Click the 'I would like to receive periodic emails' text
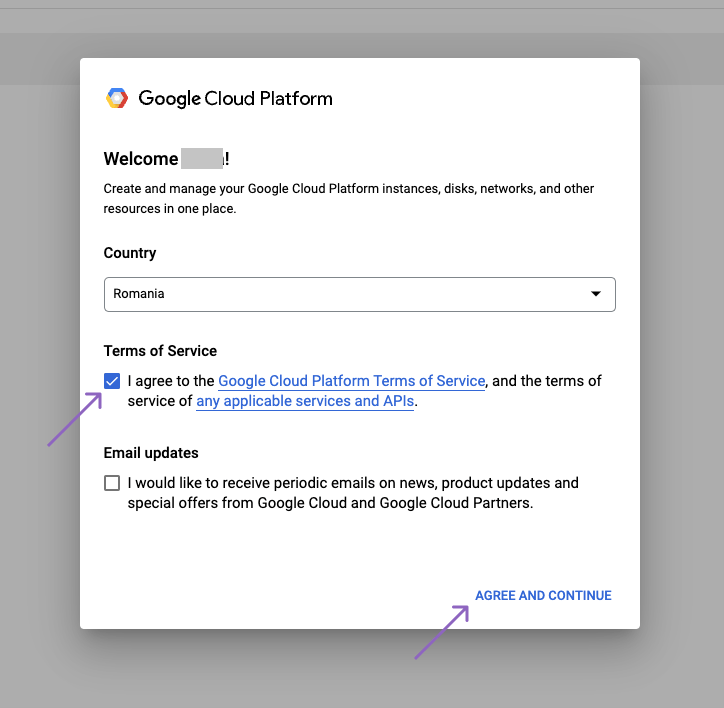The height and width of the screenshot is (708, 724). pyautogui.click(x=353, y=493)
